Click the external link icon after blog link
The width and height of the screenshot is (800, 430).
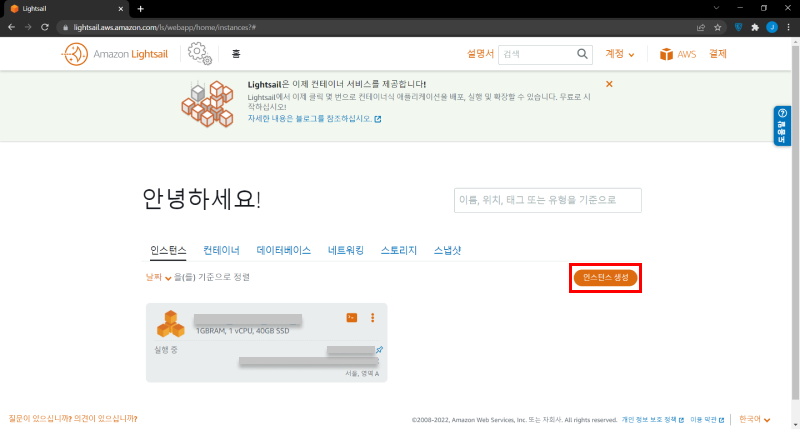click(378, 119)
